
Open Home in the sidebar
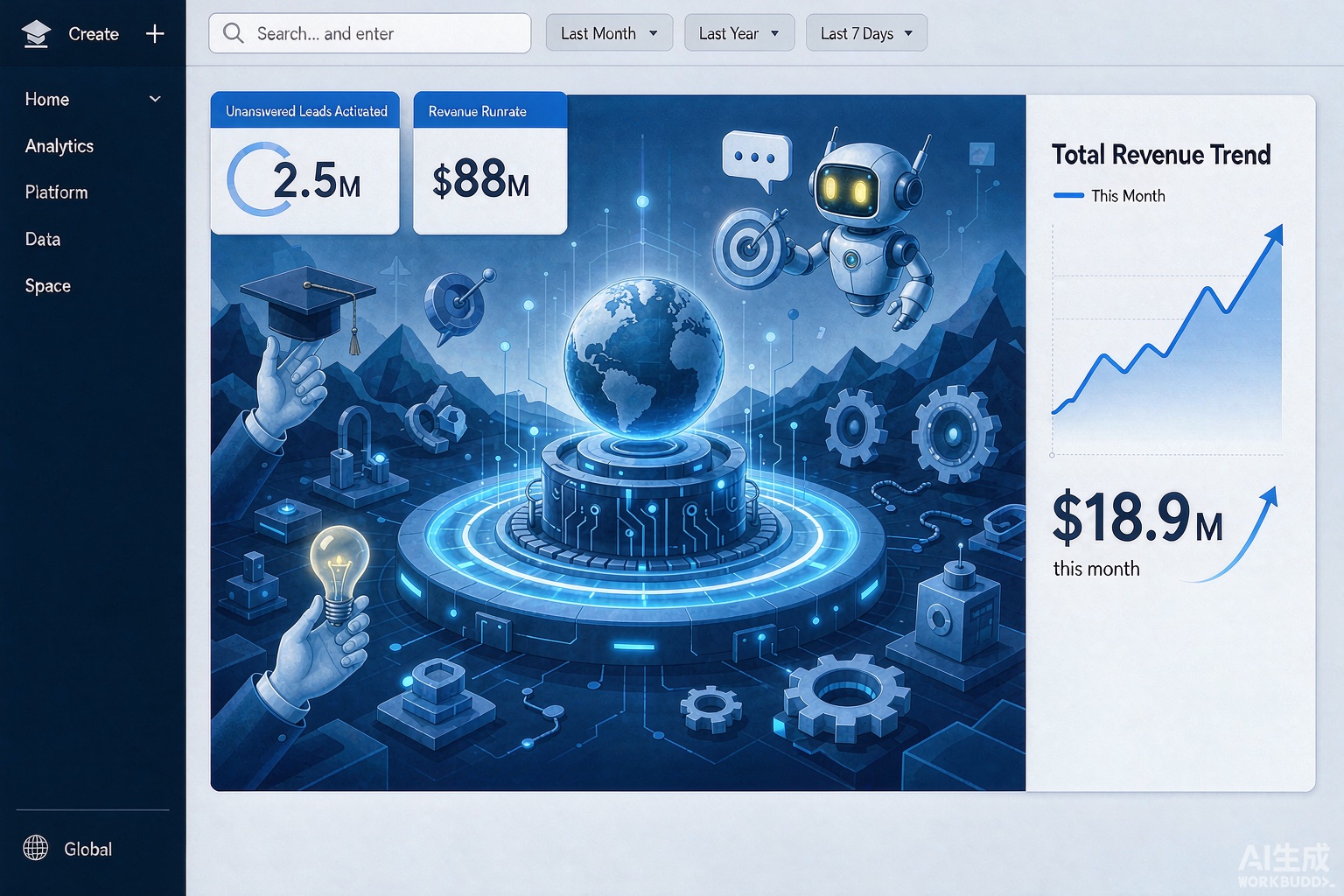tap(47, 100)
